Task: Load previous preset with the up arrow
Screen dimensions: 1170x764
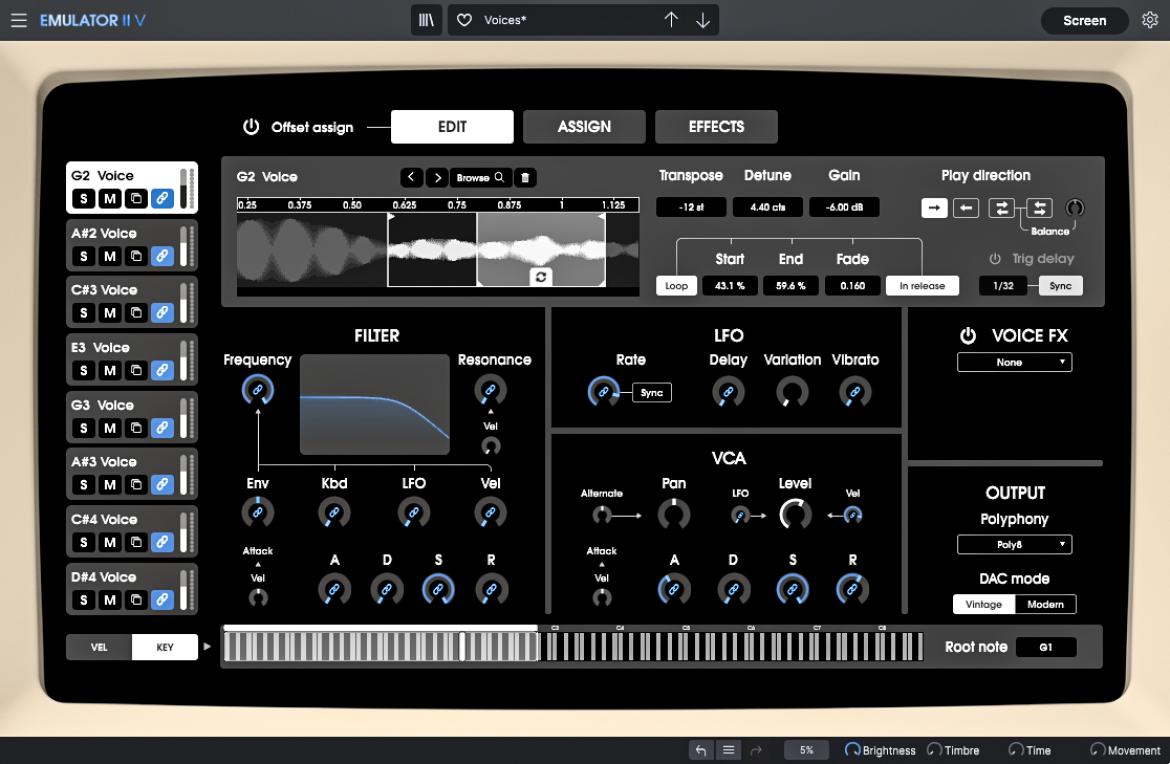Action: [x=671, y=20]
